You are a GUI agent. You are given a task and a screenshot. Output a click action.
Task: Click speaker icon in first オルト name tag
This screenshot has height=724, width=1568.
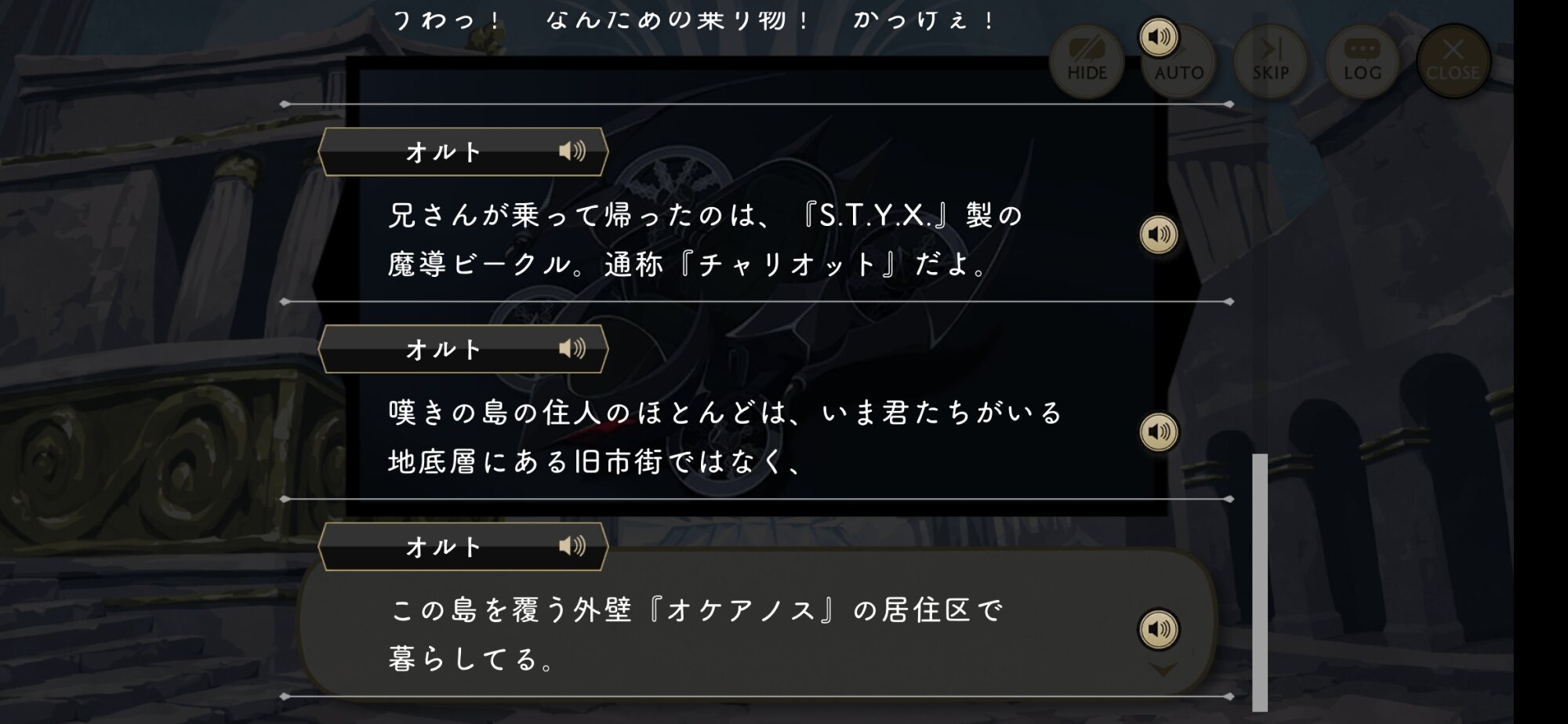click(x=572, y=151)
